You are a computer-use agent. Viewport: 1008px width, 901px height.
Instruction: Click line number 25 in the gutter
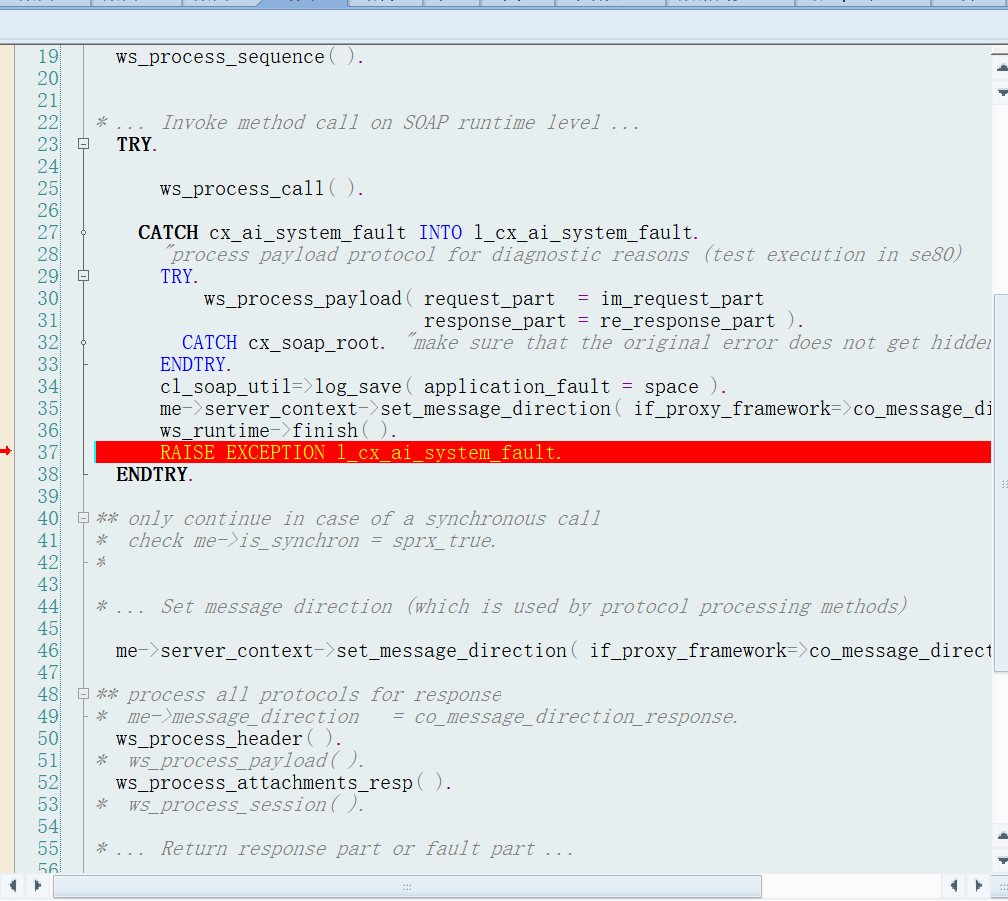pos(48,189)
